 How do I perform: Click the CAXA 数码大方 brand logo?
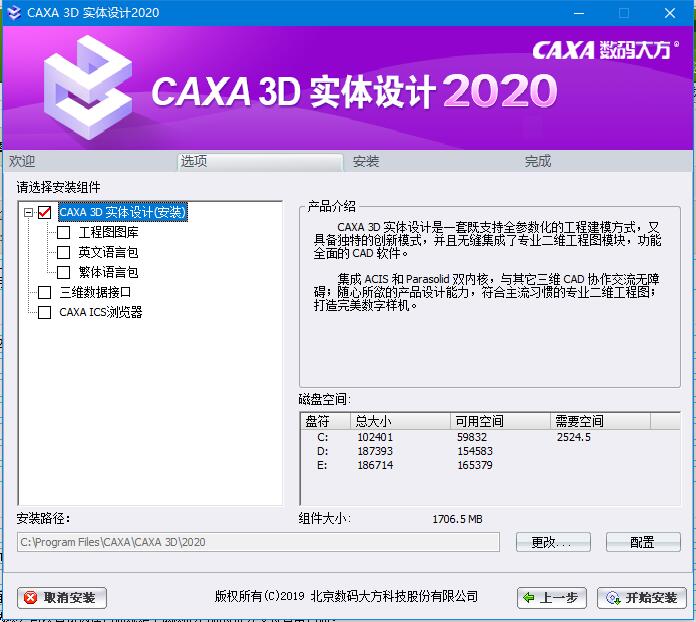[x=605, y=50]
